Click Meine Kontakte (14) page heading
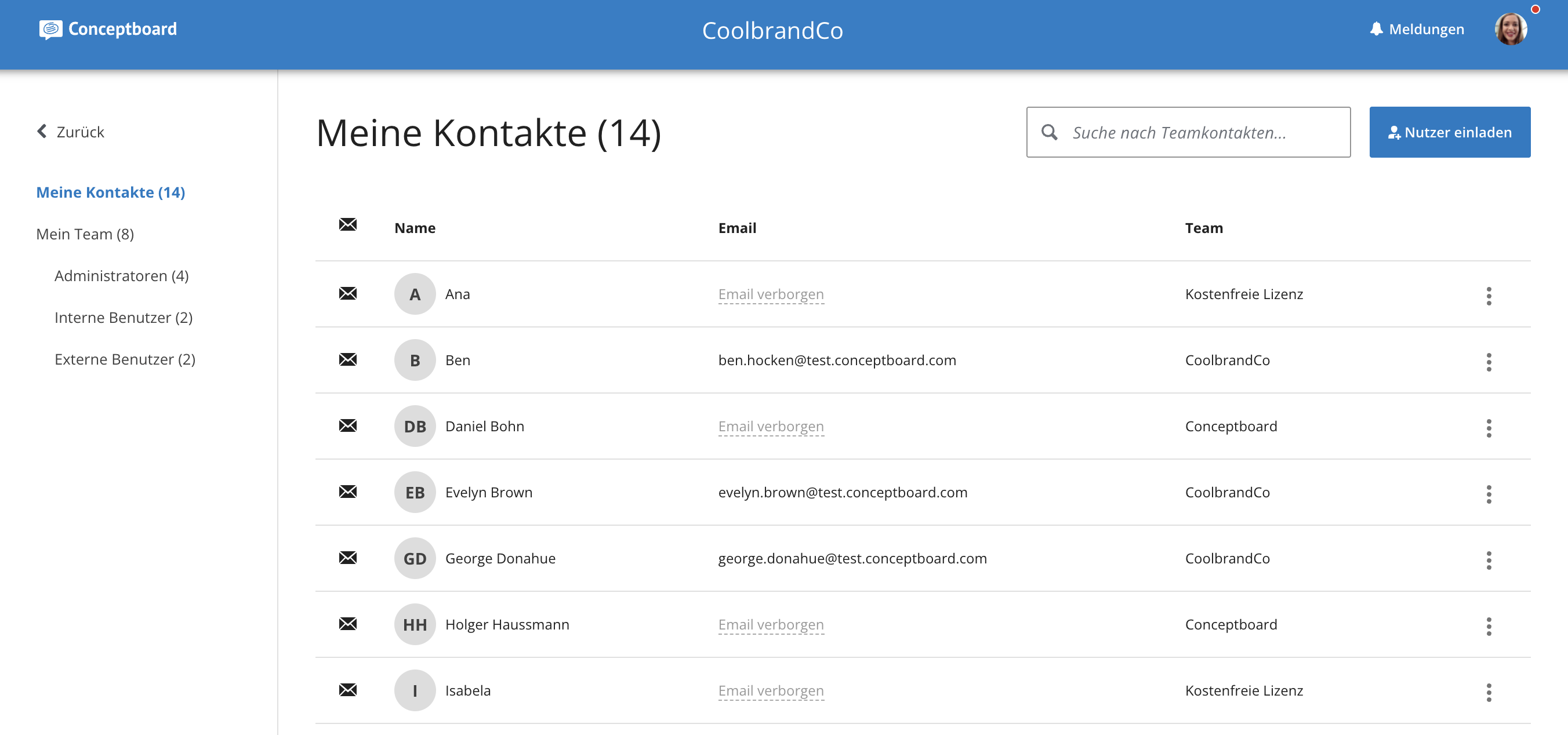 coord(488,133)
